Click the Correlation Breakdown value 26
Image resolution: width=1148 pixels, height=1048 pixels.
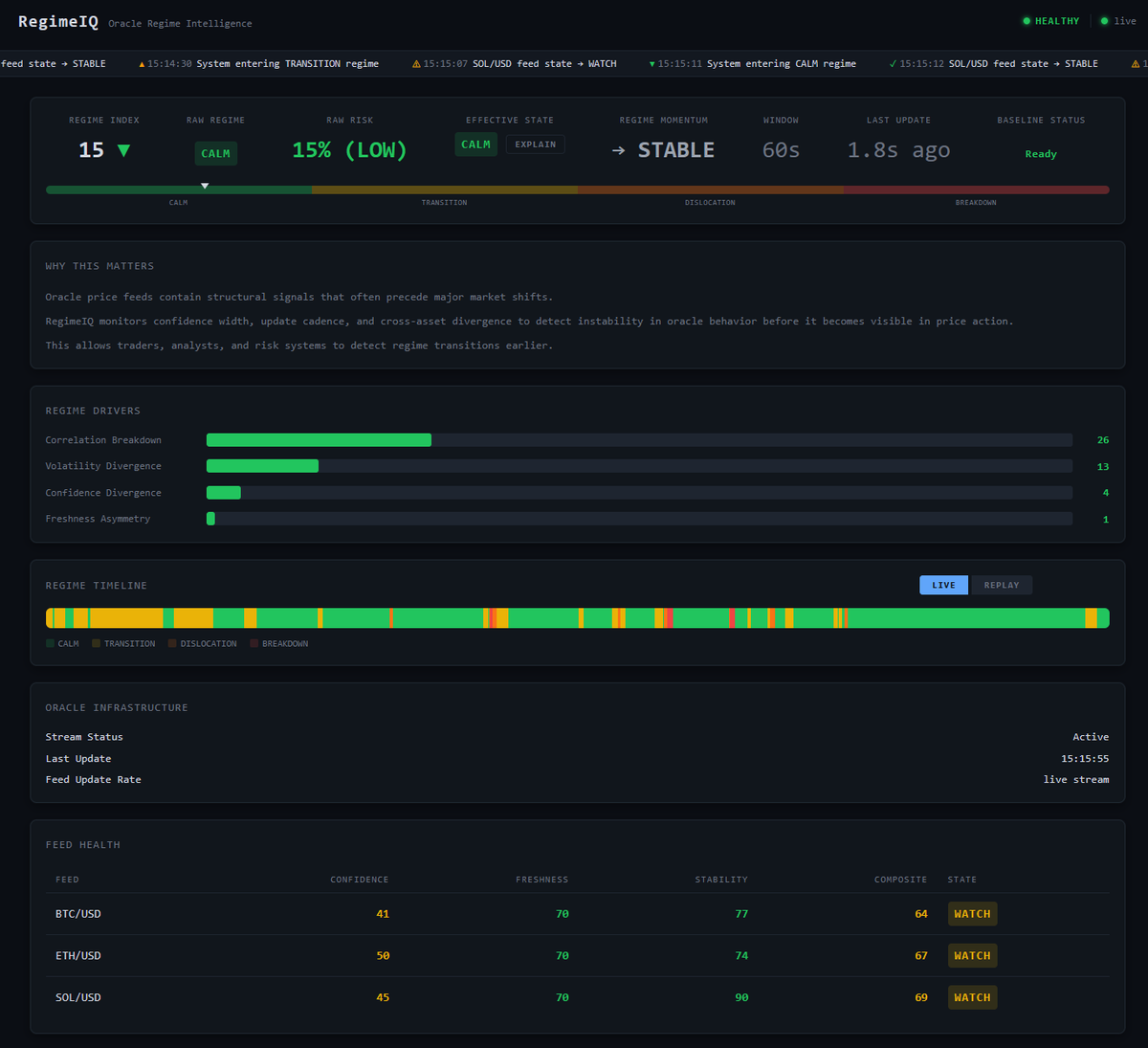(x=1103, y=440)
